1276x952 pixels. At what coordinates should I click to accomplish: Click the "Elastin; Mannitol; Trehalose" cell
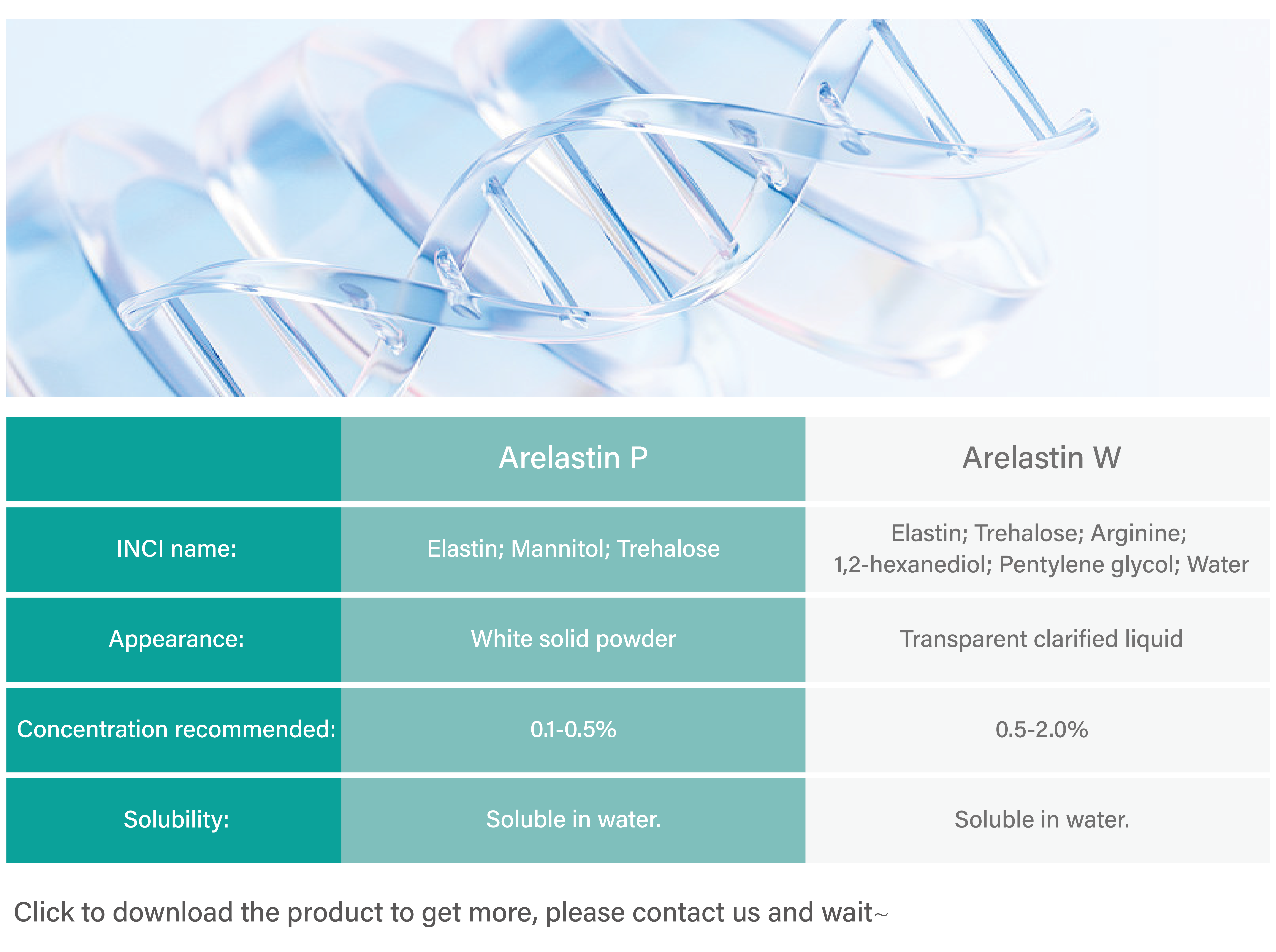[x=573, y=549]
